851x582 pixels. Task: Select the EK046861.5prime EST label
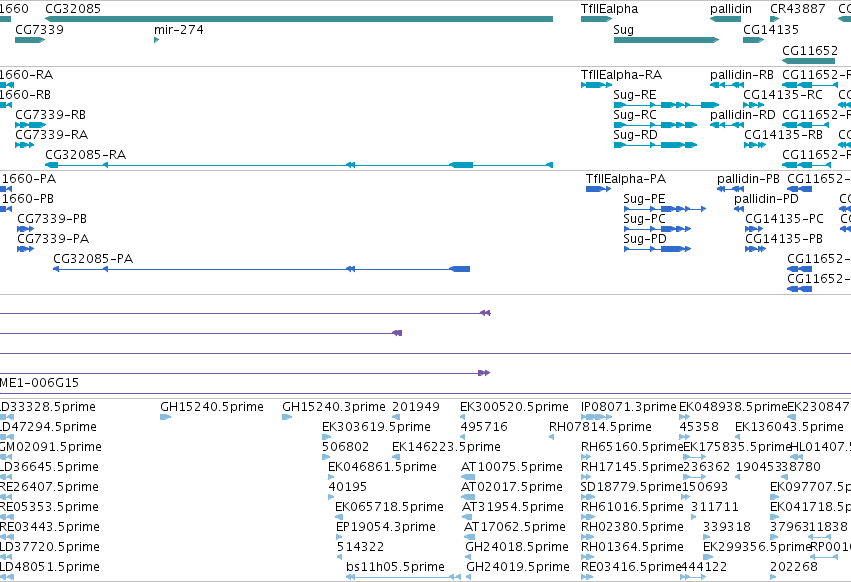[382, 467]
